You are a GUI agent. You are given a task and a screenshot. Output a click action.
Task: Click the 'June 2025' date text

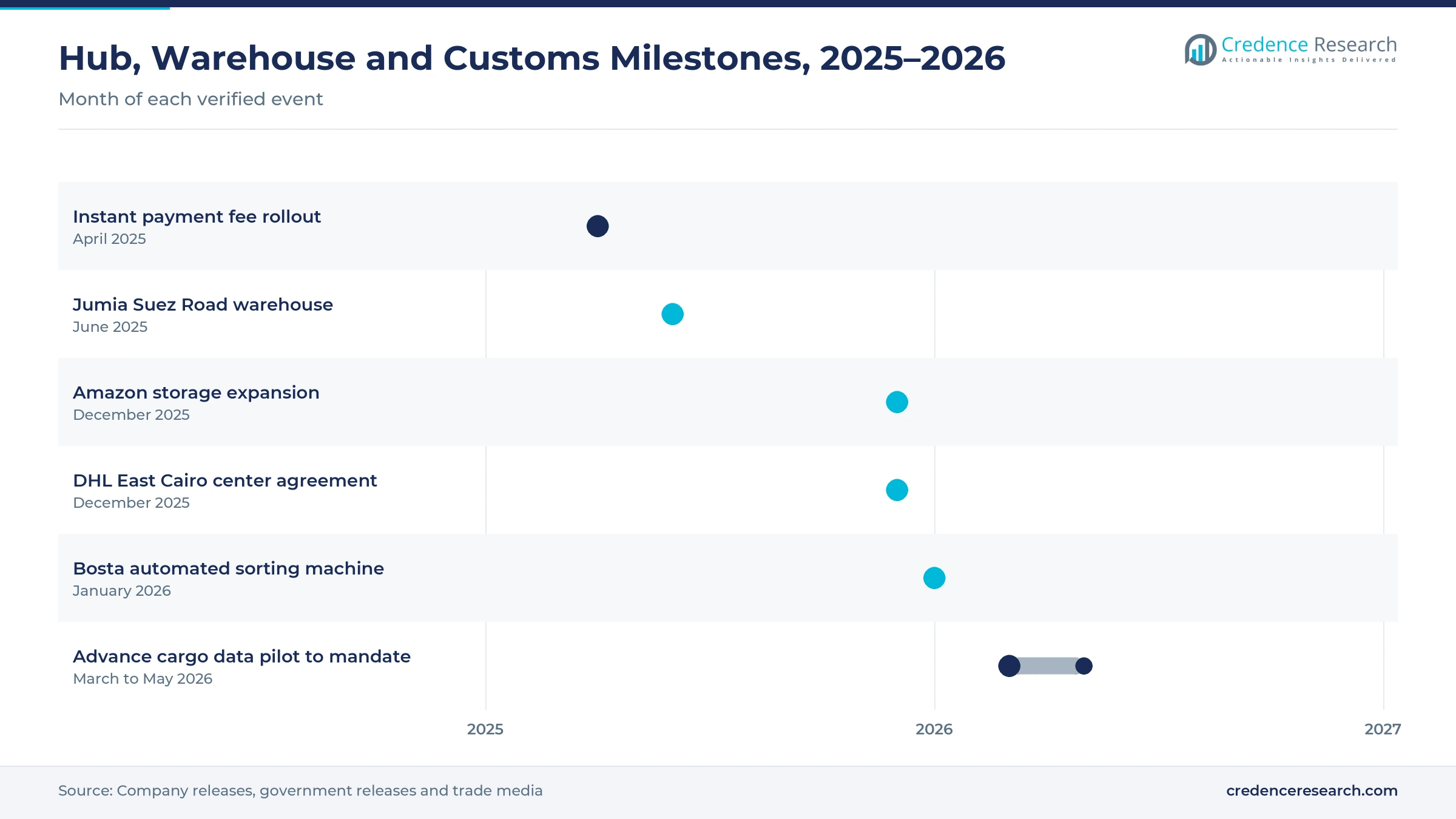click(110, 327)
